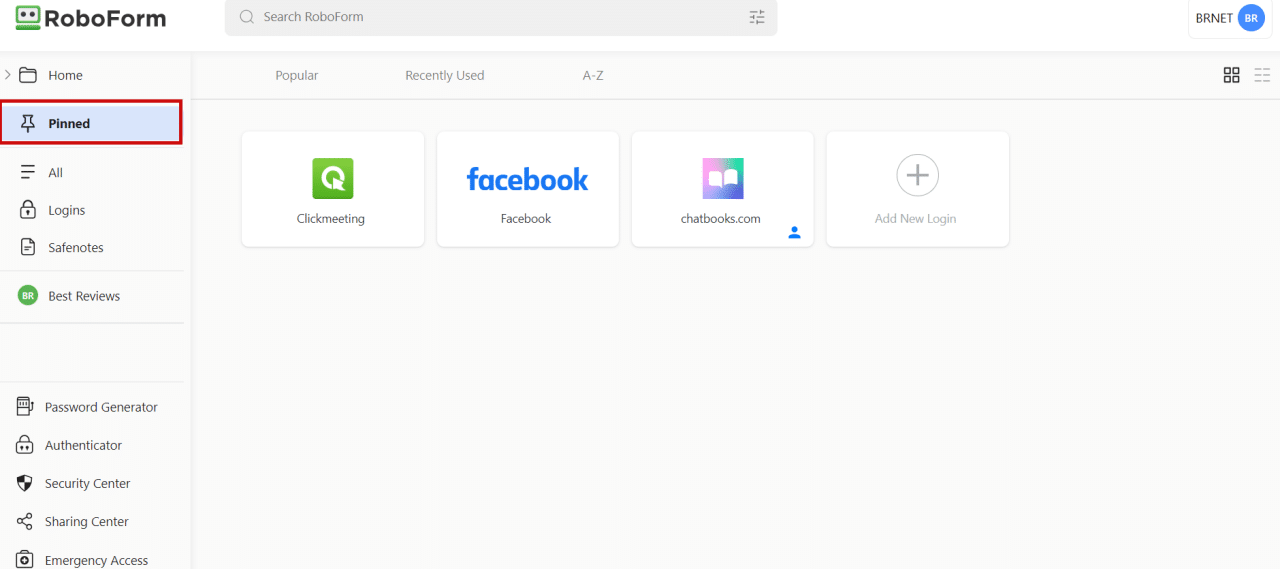The width and height of the screenshot is (1280, 569).
Task: Open the Password Generator tool
Action: [100, 407]
